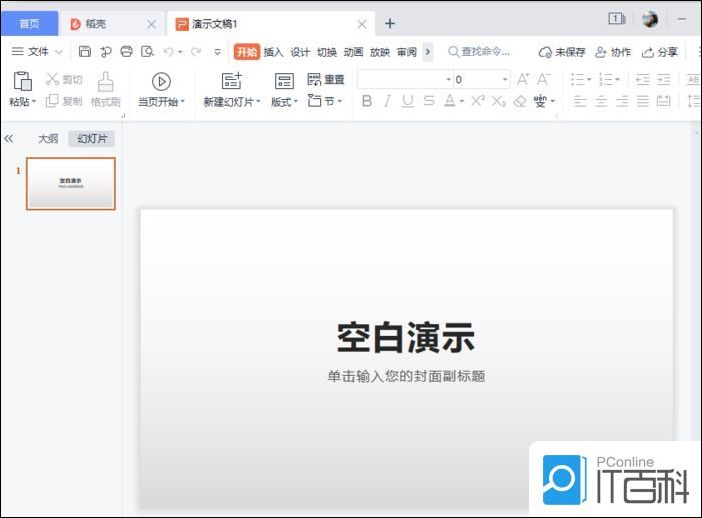702x518 pixels.
Task: Switch to the Design (设计) tab
Action: [300, 52]
